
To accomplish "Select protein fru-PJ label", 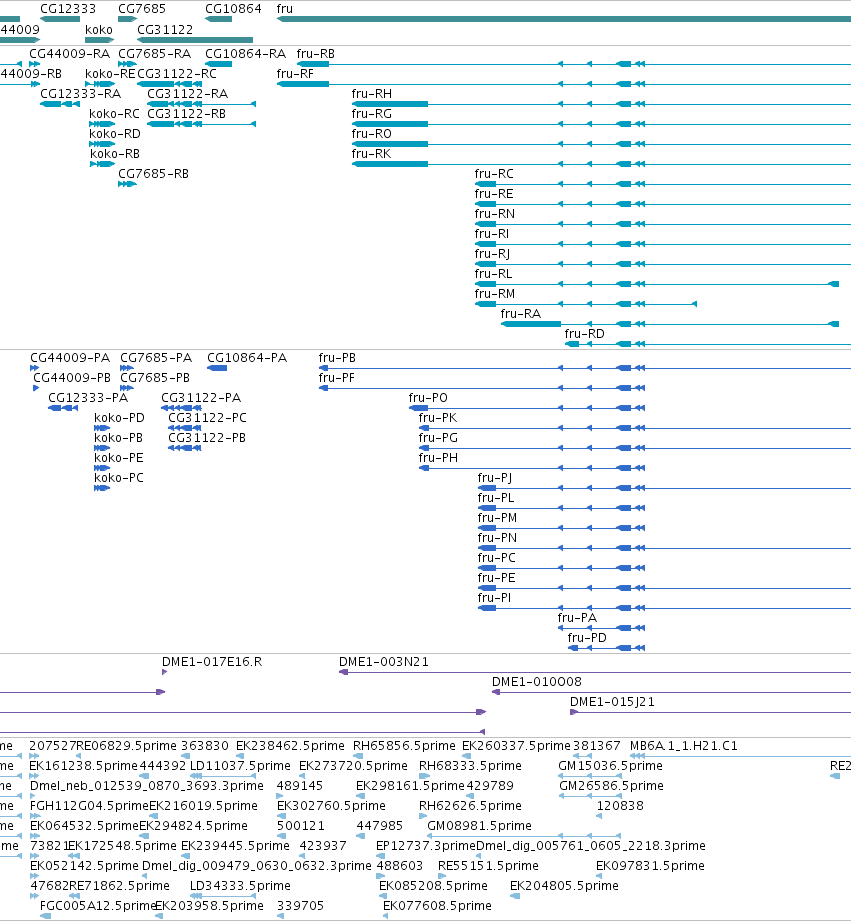I will [495, 478].
